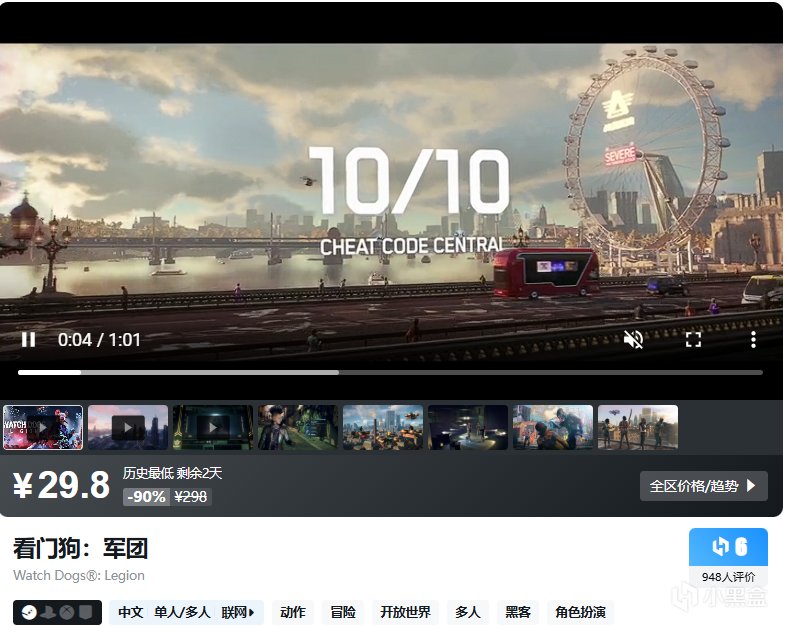
Task: View screenshot of city skyline with drones
Action: click(383, 427)
